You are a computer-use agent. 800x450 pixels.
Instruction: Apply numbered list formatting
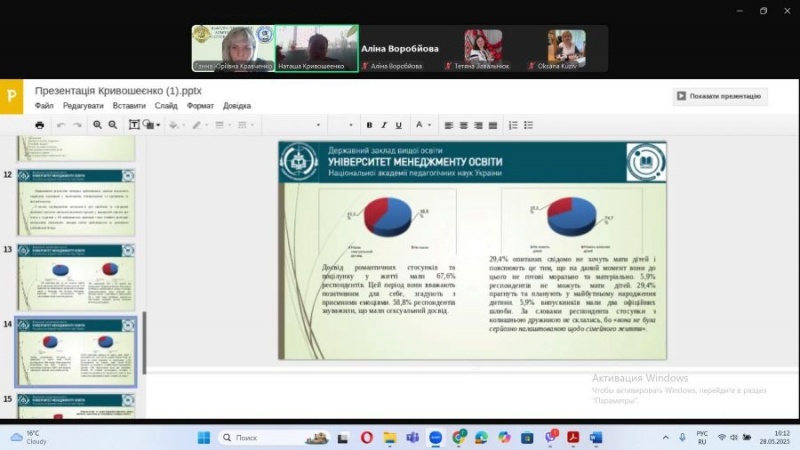[x=513, y=125]
